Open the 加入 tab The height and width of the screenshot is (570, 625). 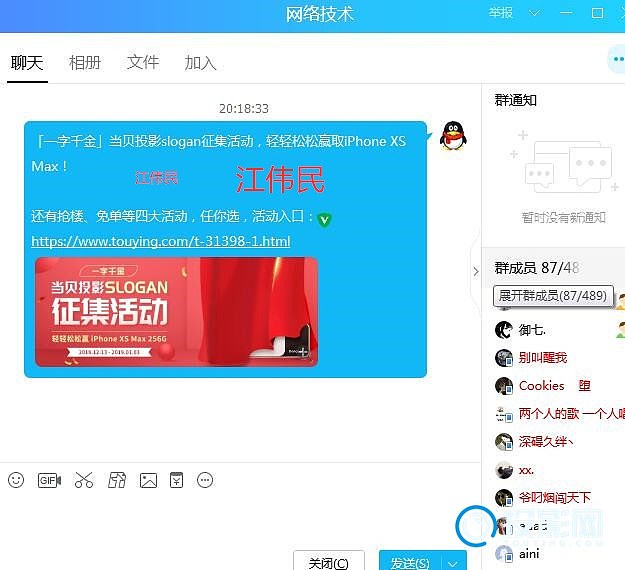(200, 62)
